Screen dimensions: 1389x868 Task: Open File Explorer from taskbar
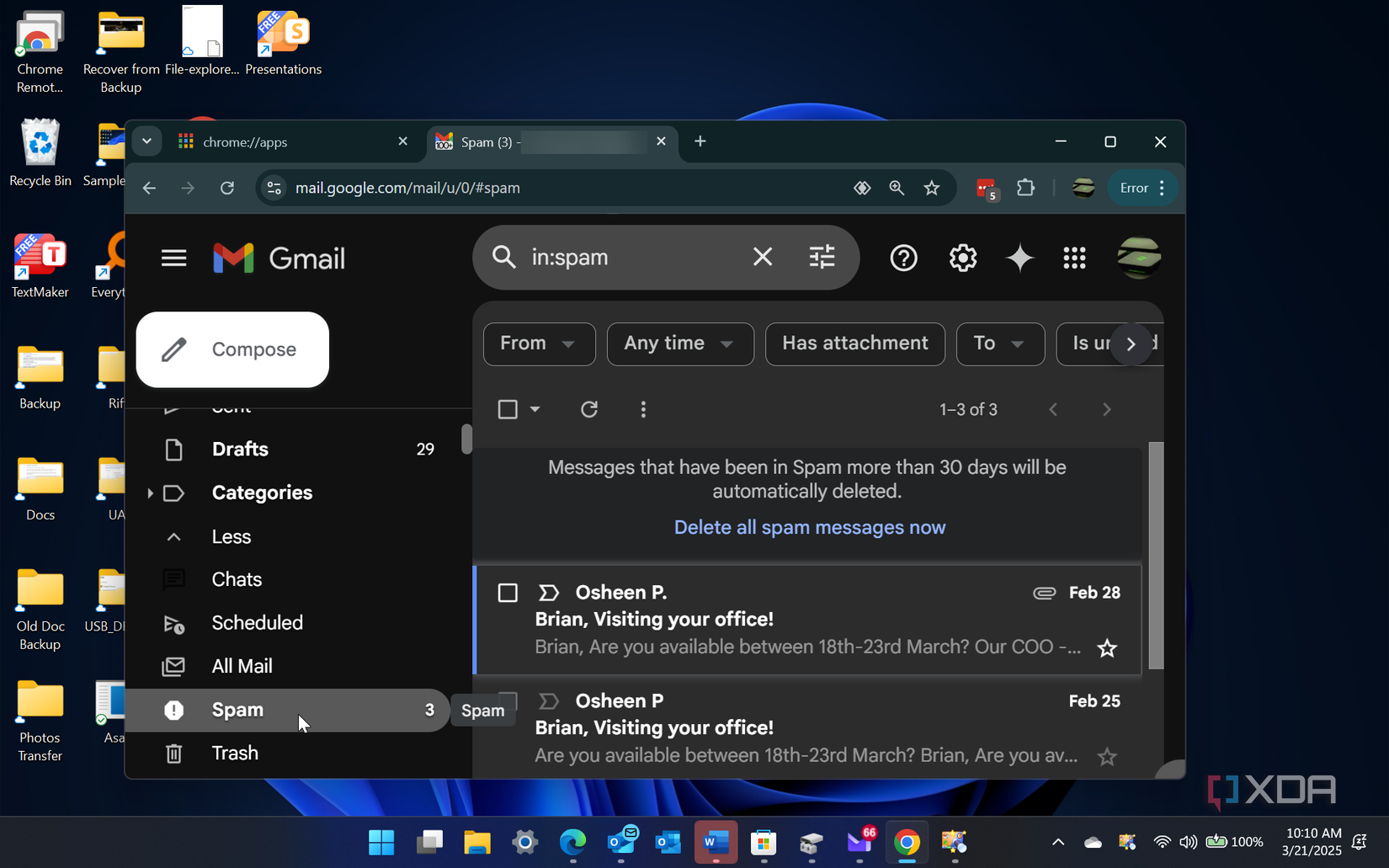click(477, 842)
